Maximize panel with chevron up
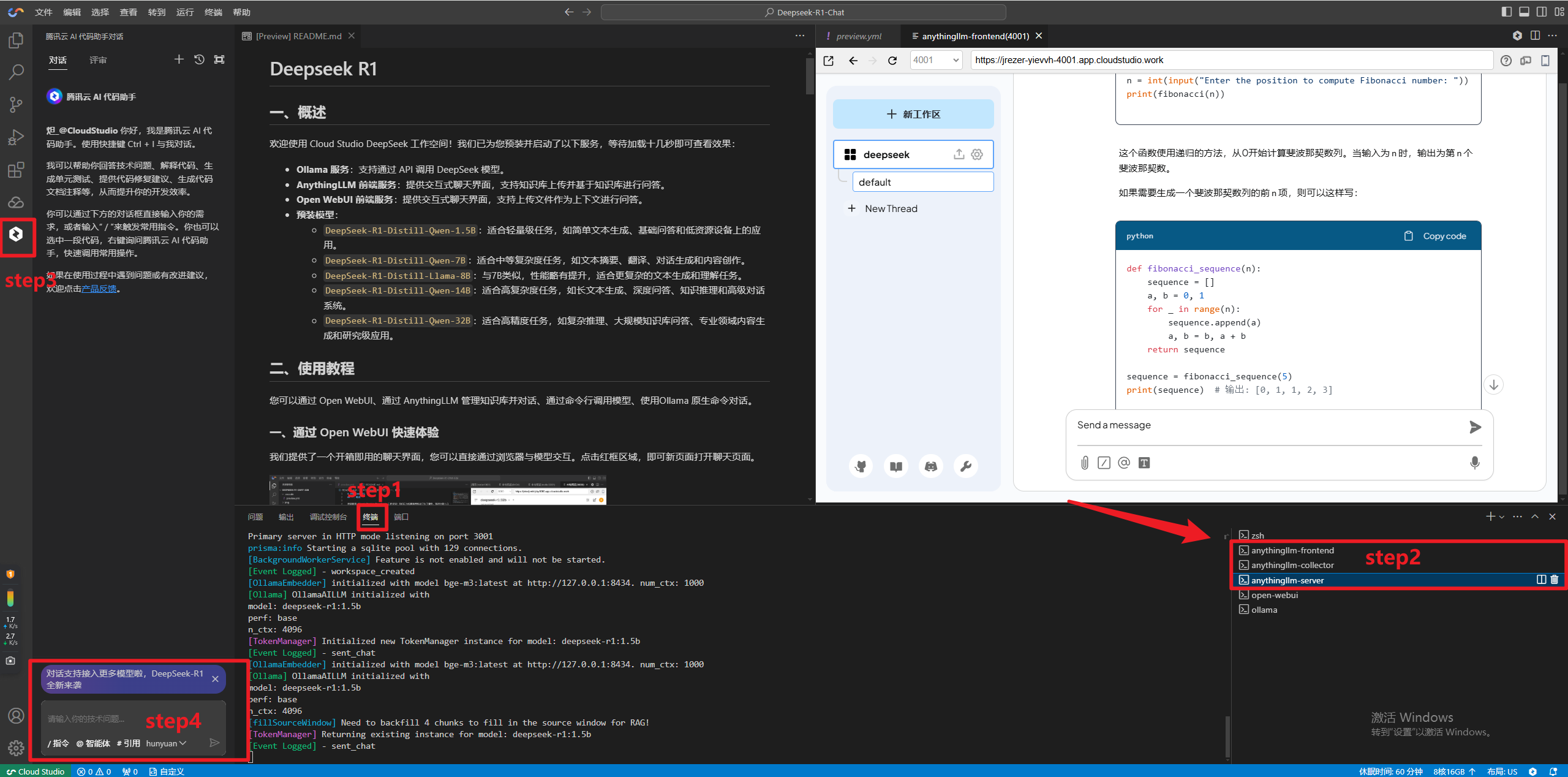1568x777 pixels. 1535,517
